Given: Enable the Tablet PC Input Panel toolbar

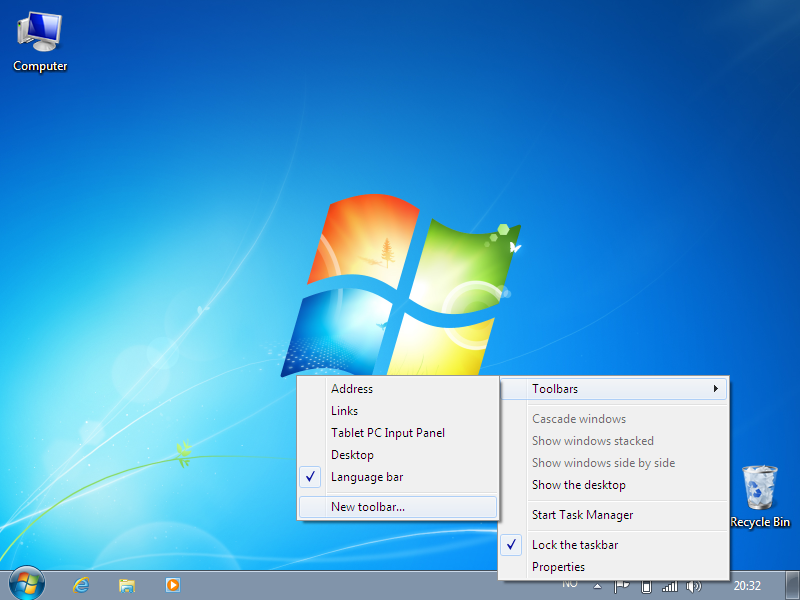Looking at the screenshot, I should coord(398,433).
